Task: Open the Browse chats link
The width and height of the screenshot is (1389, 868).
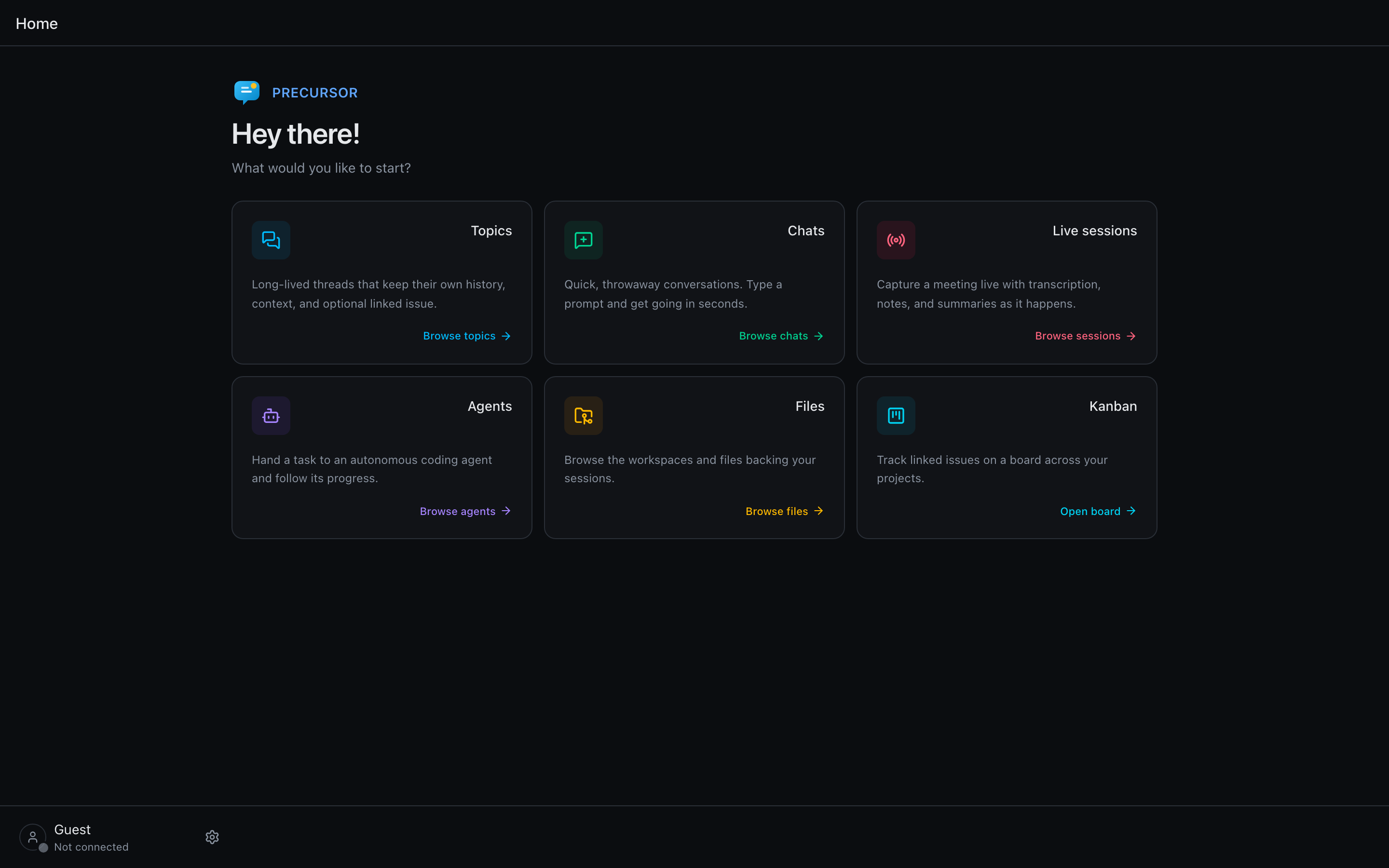Action: click(x=781, y=336)
